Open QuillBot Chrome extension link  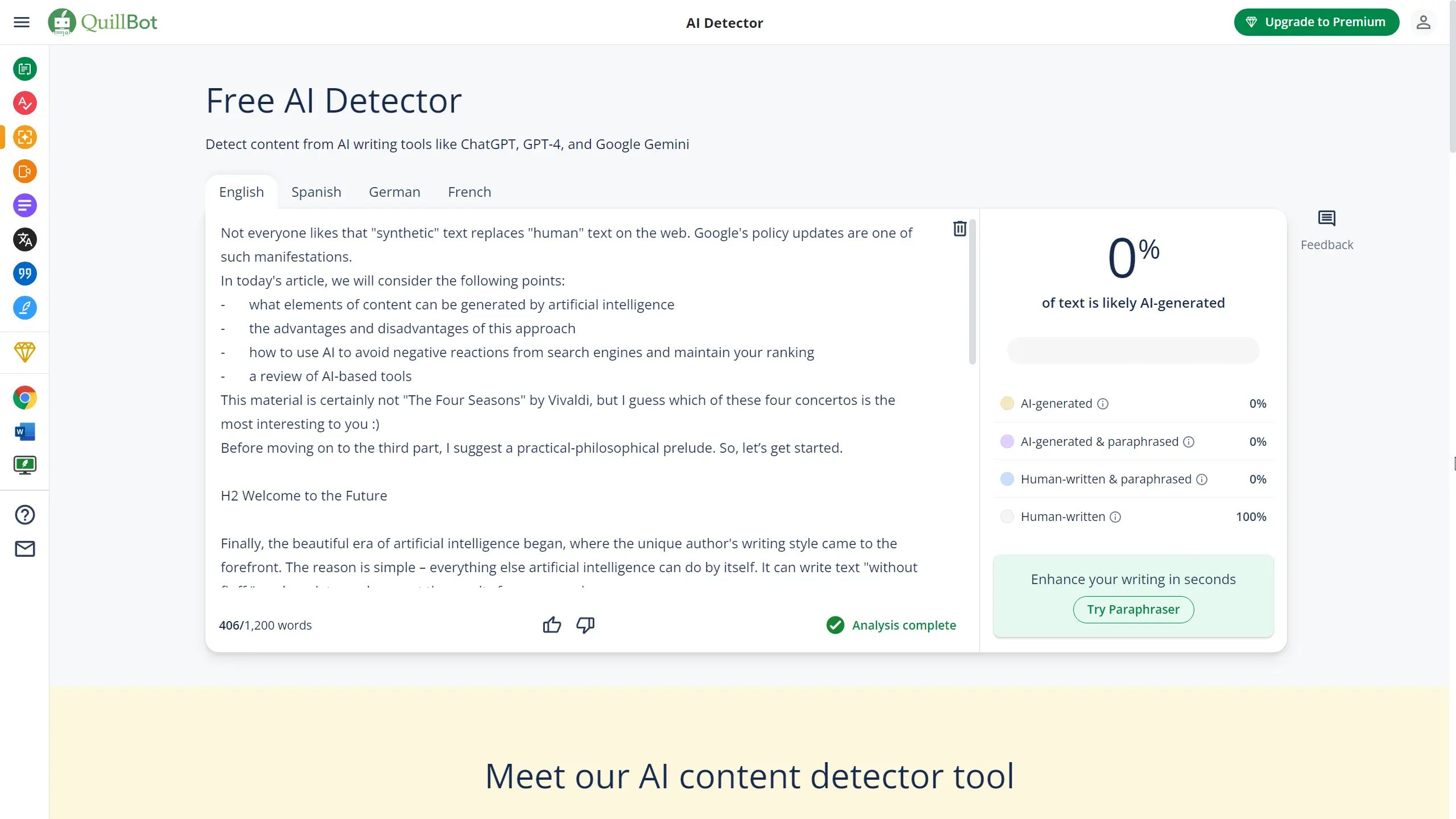[25, 398]
